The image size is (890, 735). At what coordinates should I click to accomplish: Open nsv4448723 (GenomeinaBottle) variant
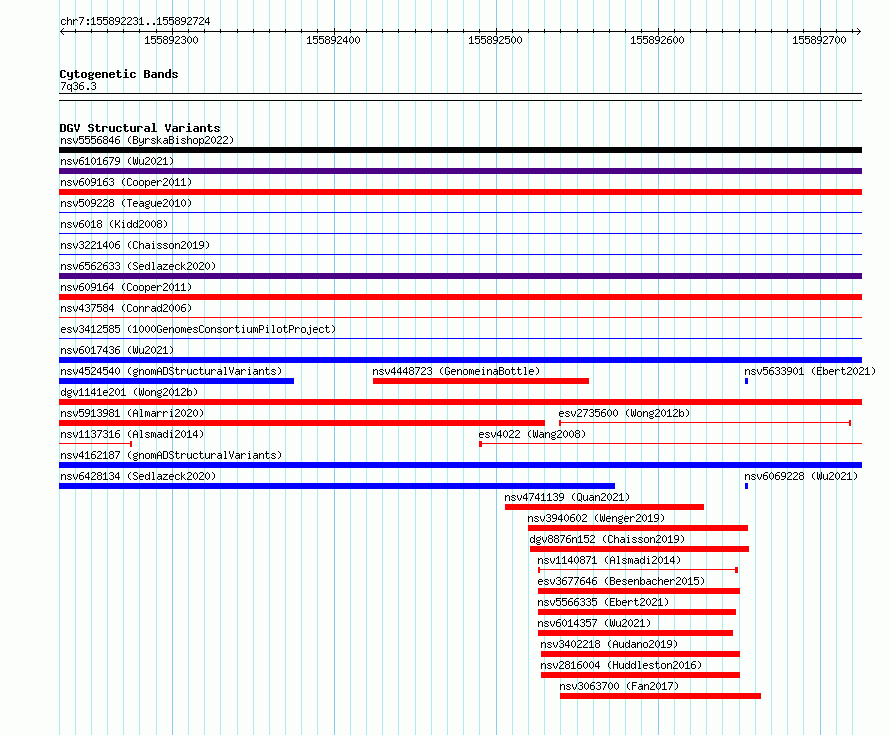tap(456, 371)
